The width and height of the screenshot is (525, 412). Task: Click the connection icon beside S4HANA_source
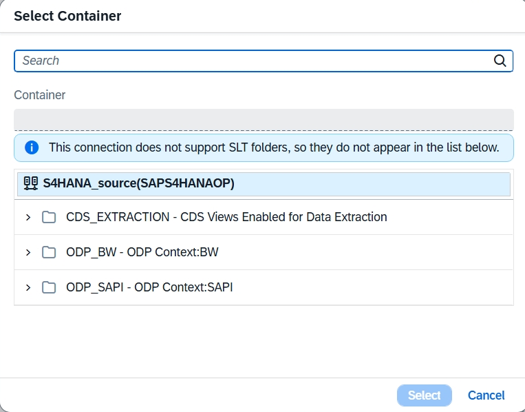(30, 183)
